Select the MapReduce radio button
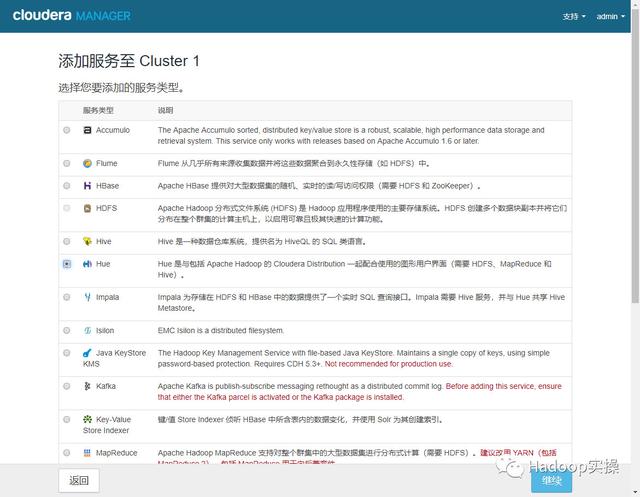640x497 pixels. (x=67, y=453)
